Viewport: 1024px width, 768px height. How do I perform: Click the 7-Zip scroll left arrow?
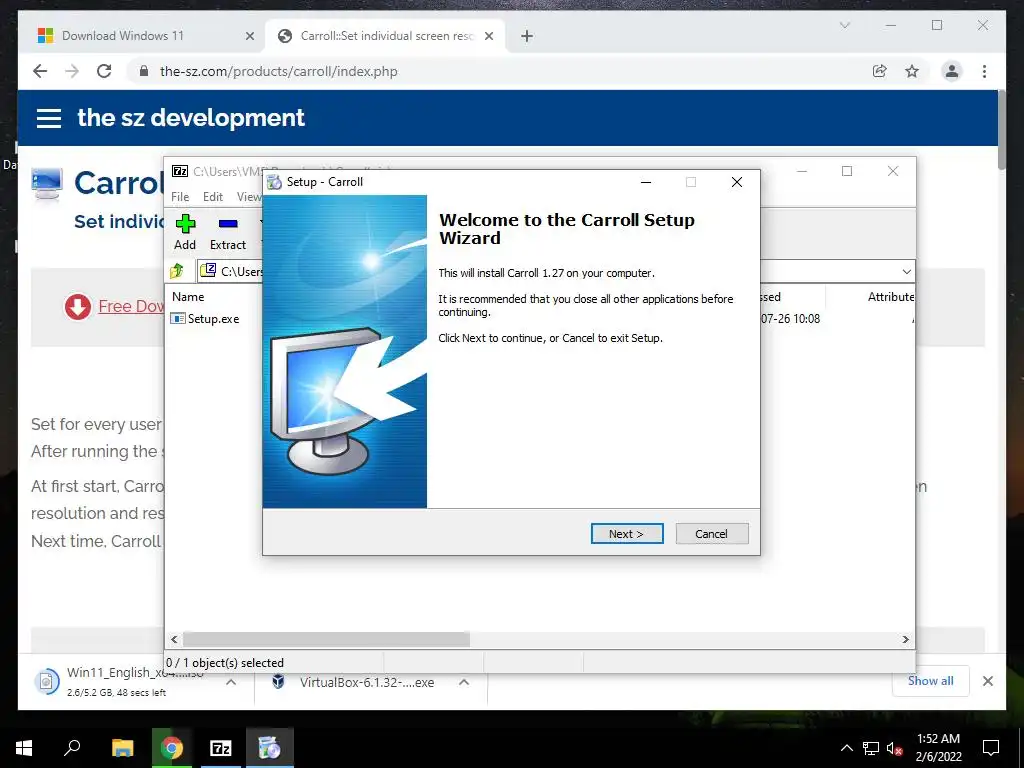click(174, 639)
